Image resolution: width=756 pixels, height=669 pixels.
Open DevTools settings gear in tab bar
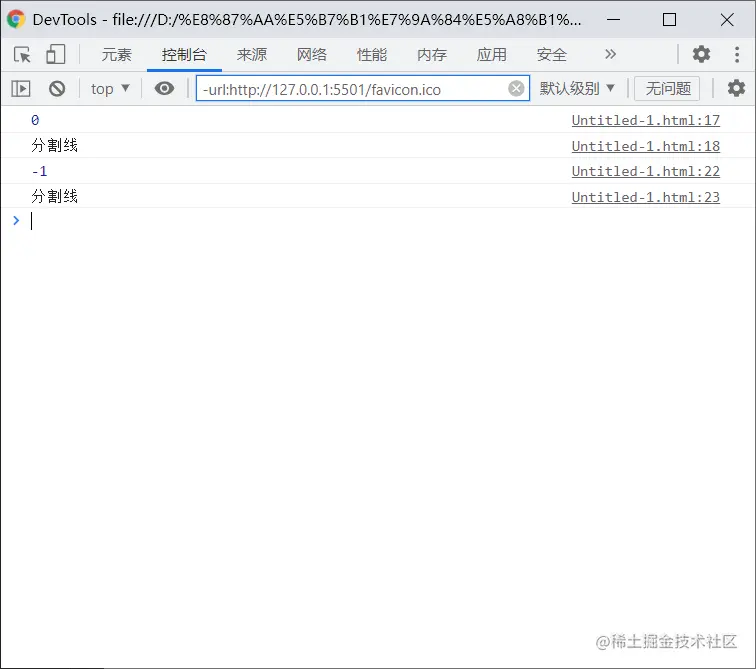click(x=701, y=54)
